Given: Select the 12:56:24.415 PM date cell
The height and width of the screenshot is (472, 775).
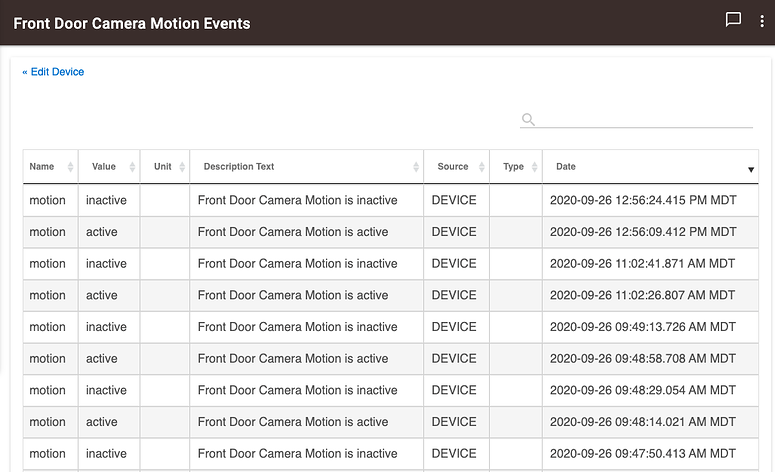Looking at the screenshot, I should pyautogui.click(x=643, y=200).
